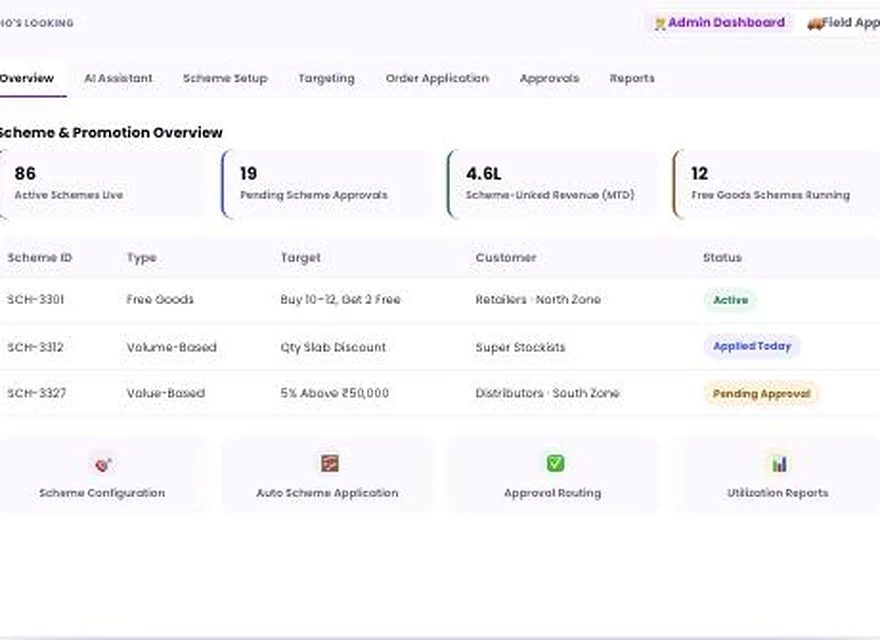Switch to the Approvals tab
The height and width of the screenshot is (640, 880).
[549, 79]
